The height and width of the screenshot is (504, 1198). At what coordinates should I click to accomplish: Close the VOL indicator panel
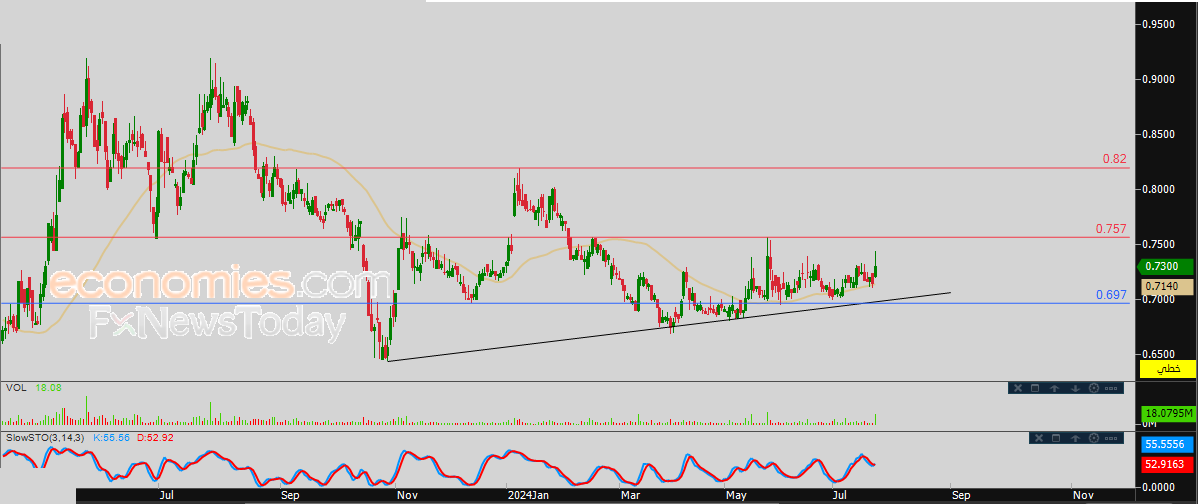pos(1018,388)
